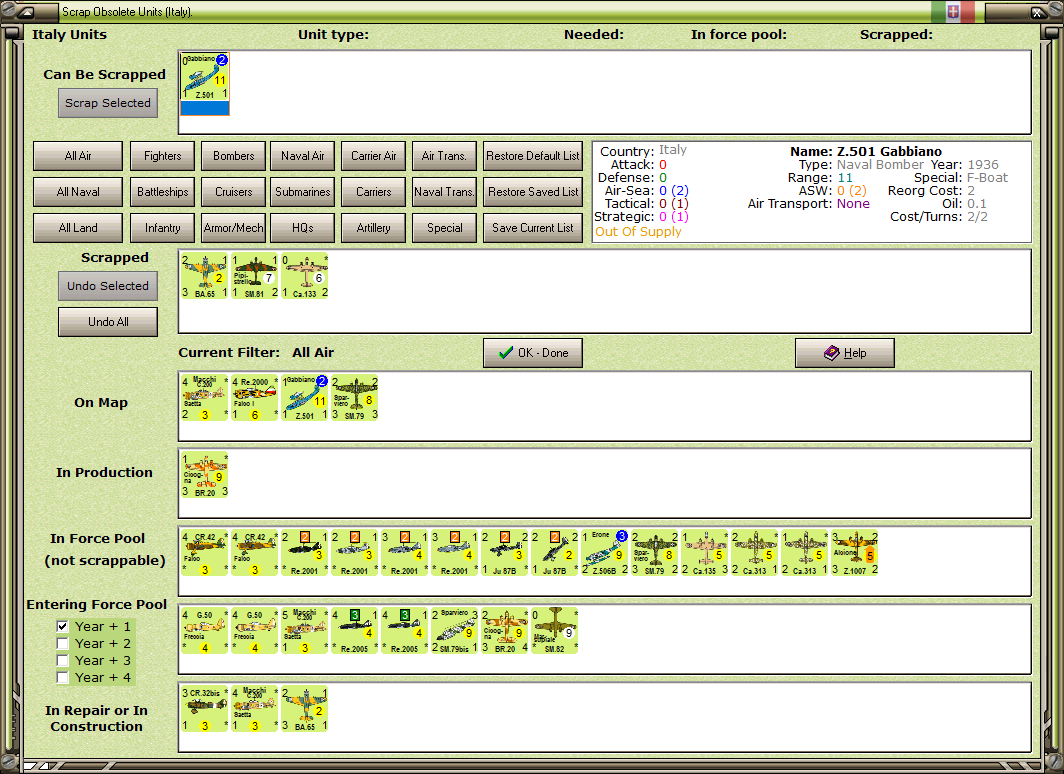Open the Help button
The height and width of the screenshot is (774, 1064).
[x=845, y=353]
